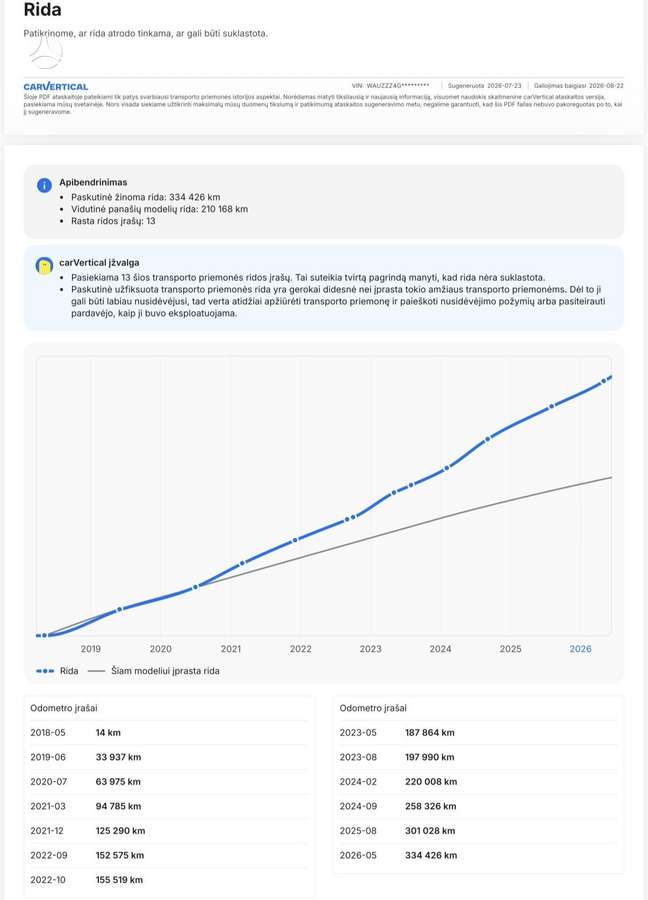The width and height of the screenshot is (648, 900).
Task: Click the Paskutinė žinoma rida 334 426 km line
Action: tap(146, 197)
